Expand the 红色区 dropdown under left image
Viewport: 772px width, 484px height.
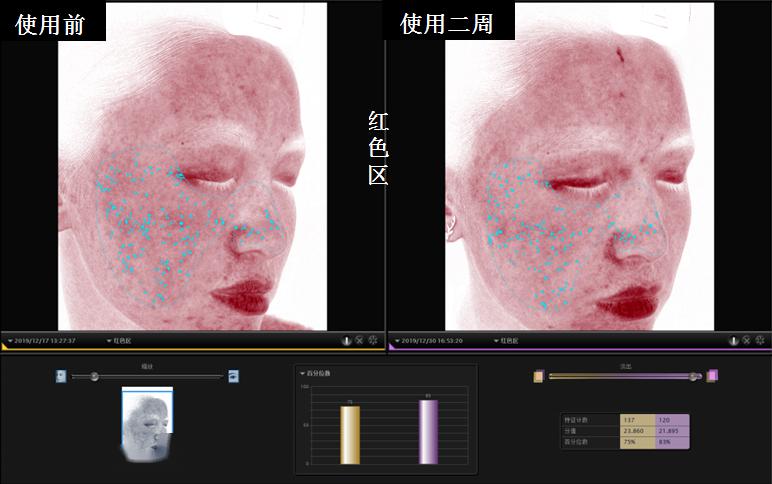pos(119,341)
